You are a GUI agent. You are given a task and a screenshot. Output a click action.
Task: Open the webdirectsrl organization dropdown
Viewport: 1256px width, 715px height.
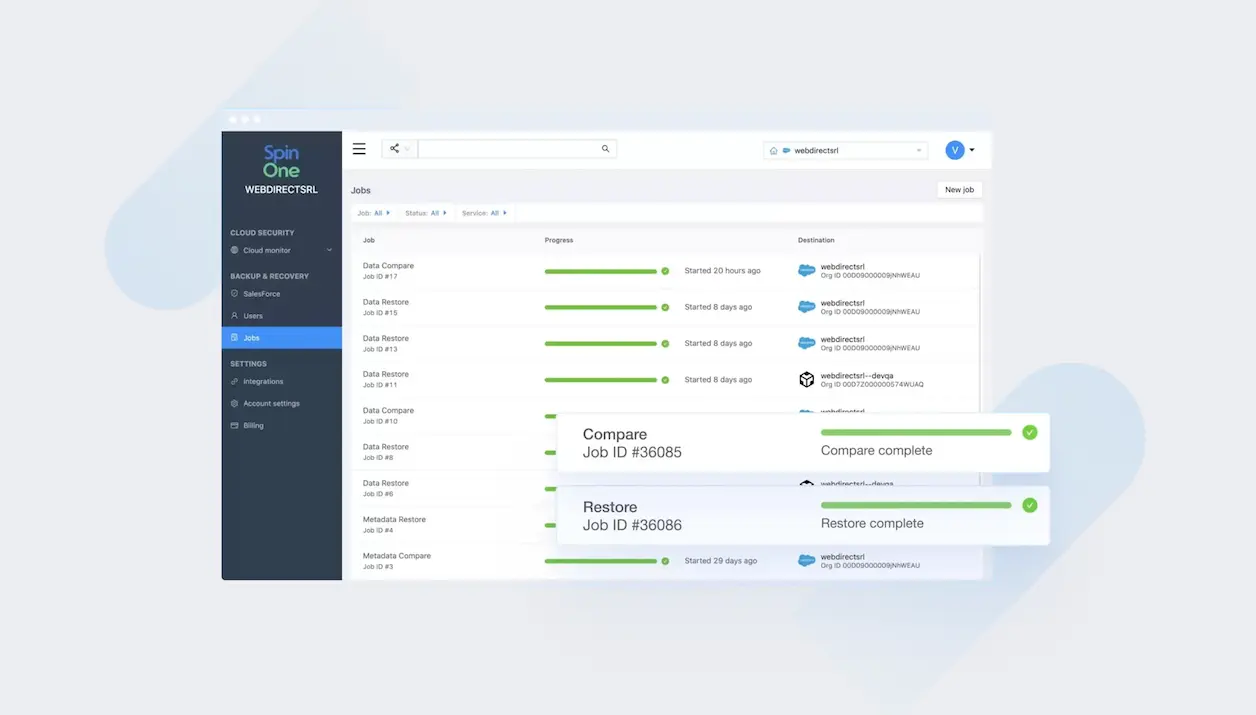[846, 151]
